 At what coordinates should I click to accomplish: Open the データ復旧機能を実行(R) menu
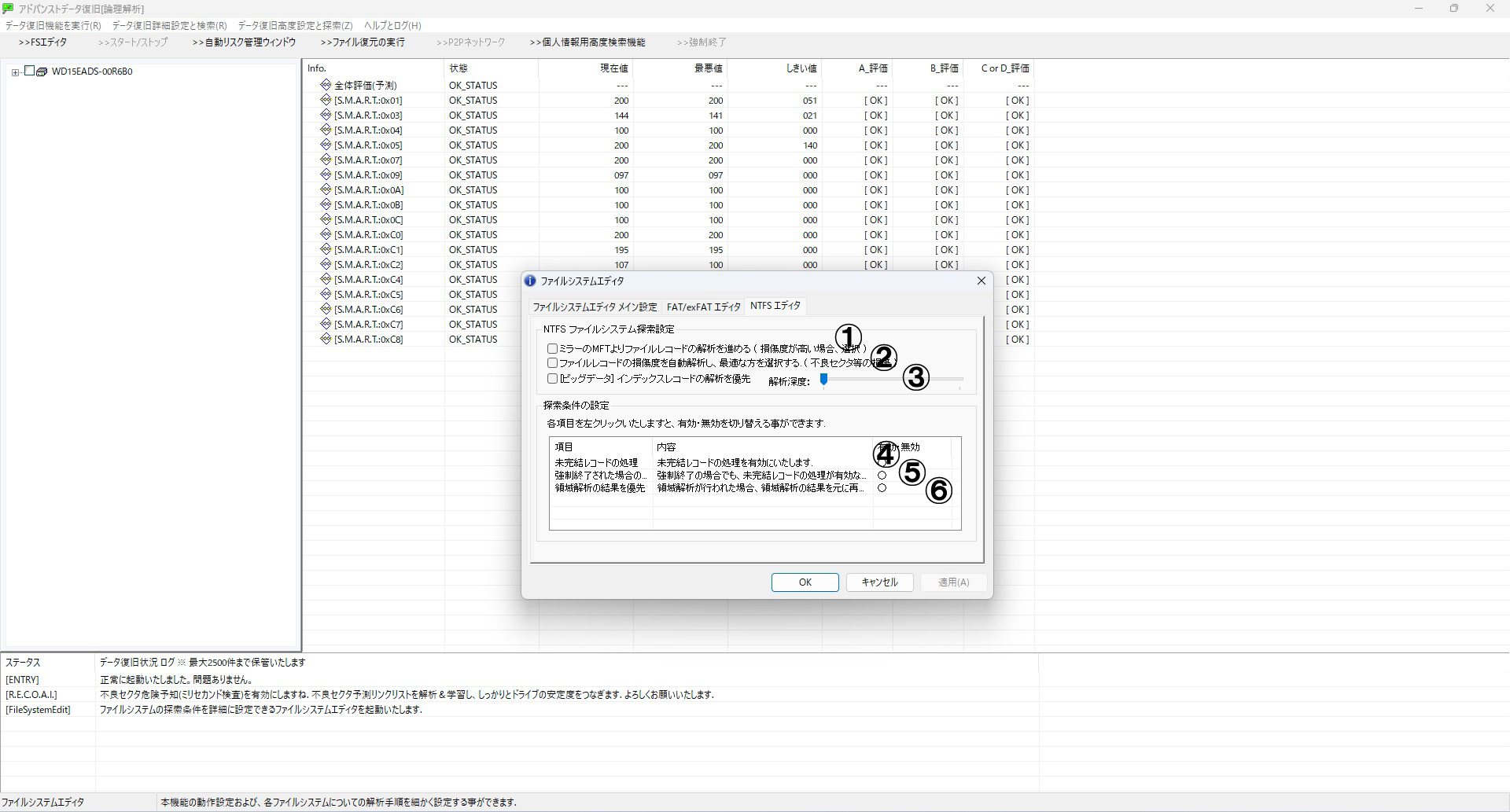[x=53, y=26]
